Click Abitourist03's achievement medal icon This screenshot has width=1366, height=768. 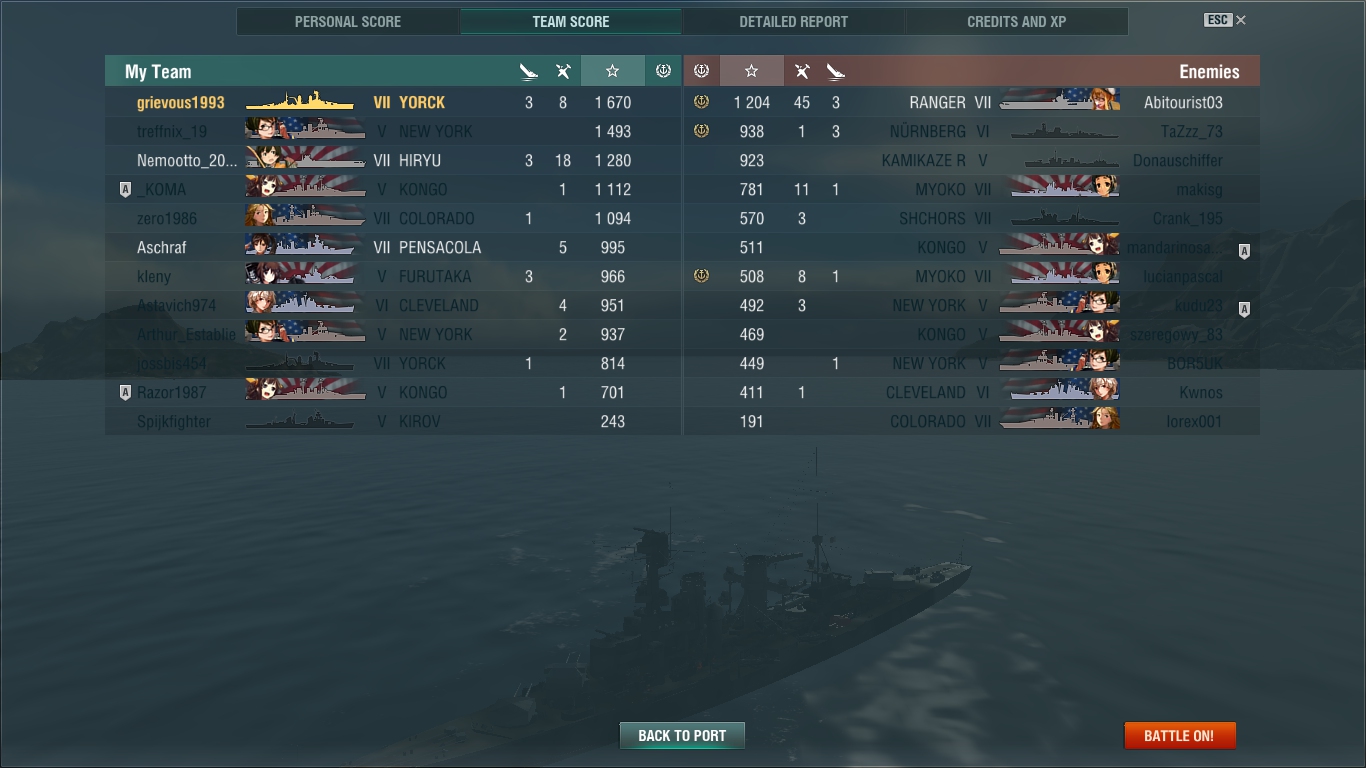point(701,102)
